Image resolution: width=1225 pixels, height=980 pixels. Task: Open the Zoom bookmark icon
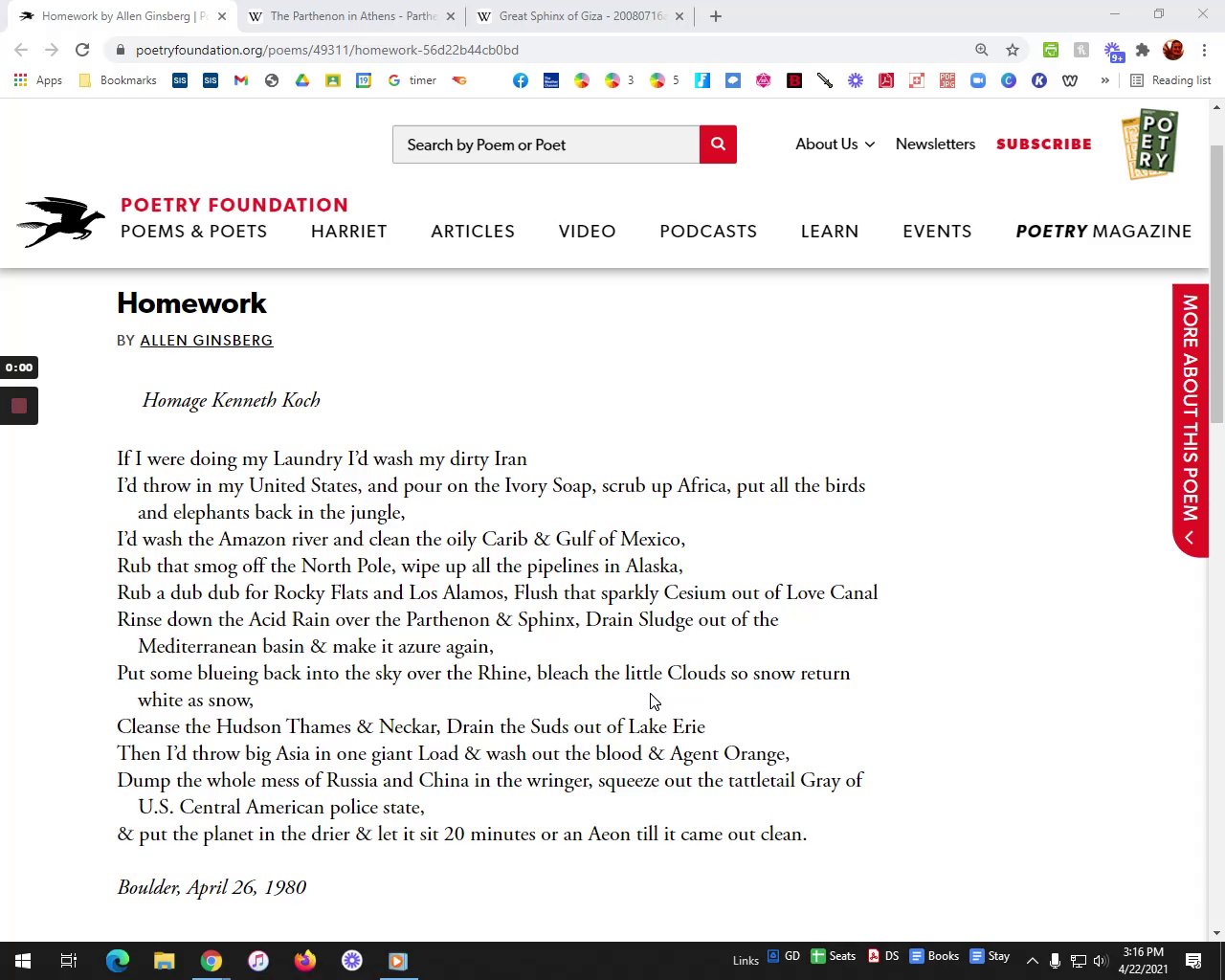click(x=978, y=80)
